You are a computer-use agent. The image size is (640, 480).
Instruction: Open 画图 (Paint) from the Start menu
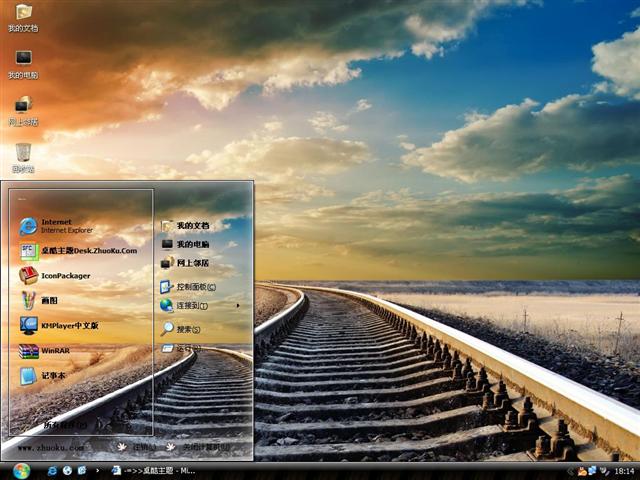48,300
